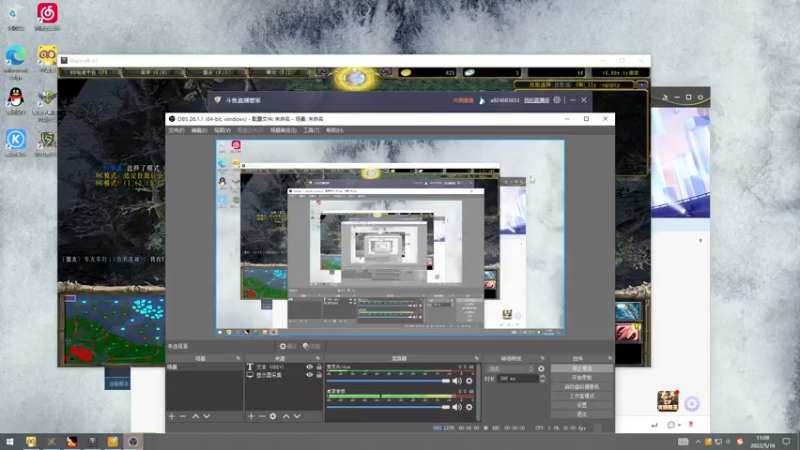
Task: Move the scene up in the Scenes panel
Action: pos(195,416)
